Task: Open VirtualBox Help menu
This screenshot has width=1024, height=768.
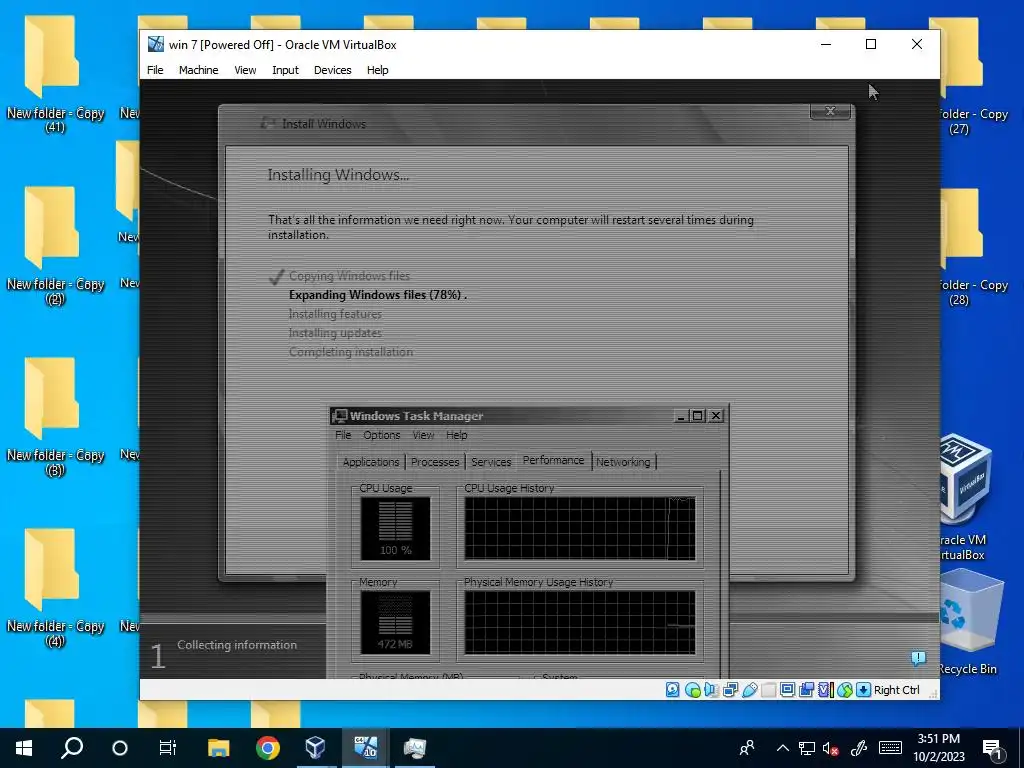Action: [377, 70]
